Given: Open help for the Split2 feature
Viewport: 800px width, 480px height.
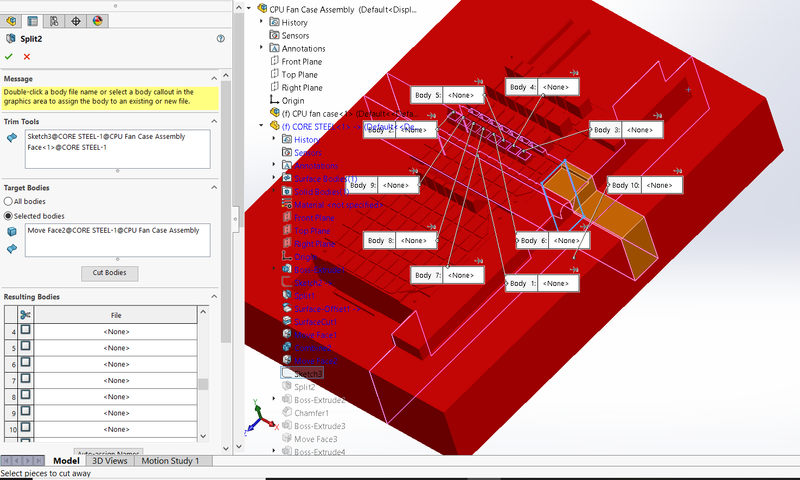Looking at the screenshot, I should (x=220, y=38).
